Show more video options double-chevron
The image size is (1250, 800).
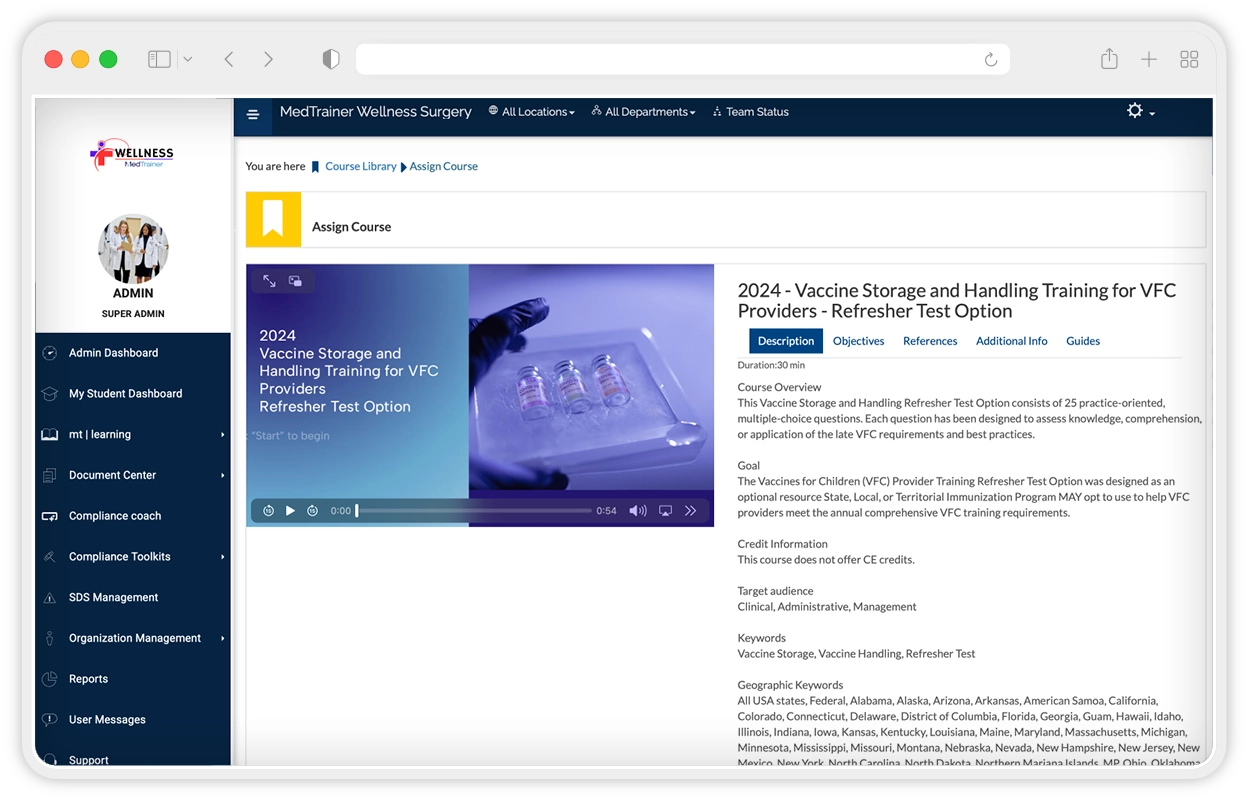pos(690,511)
